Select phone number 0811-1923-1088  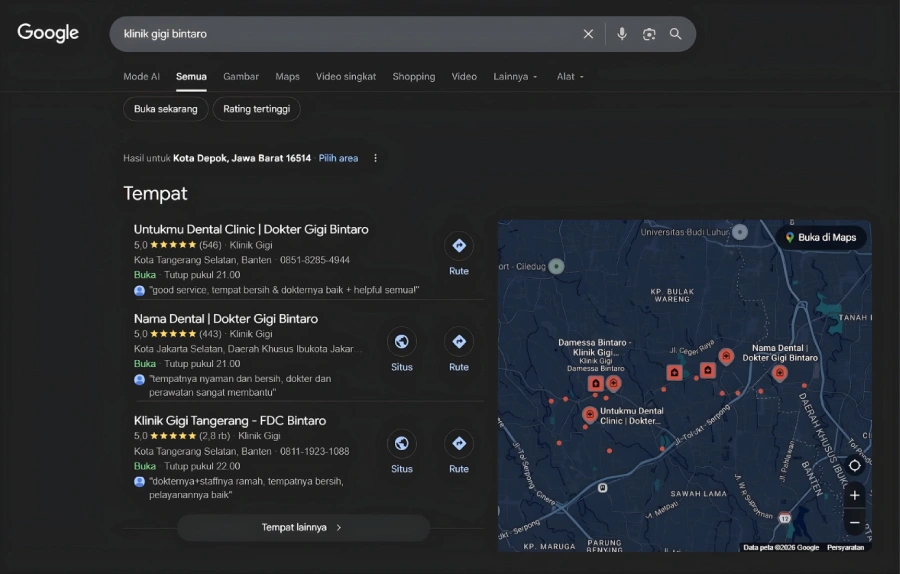315,451
